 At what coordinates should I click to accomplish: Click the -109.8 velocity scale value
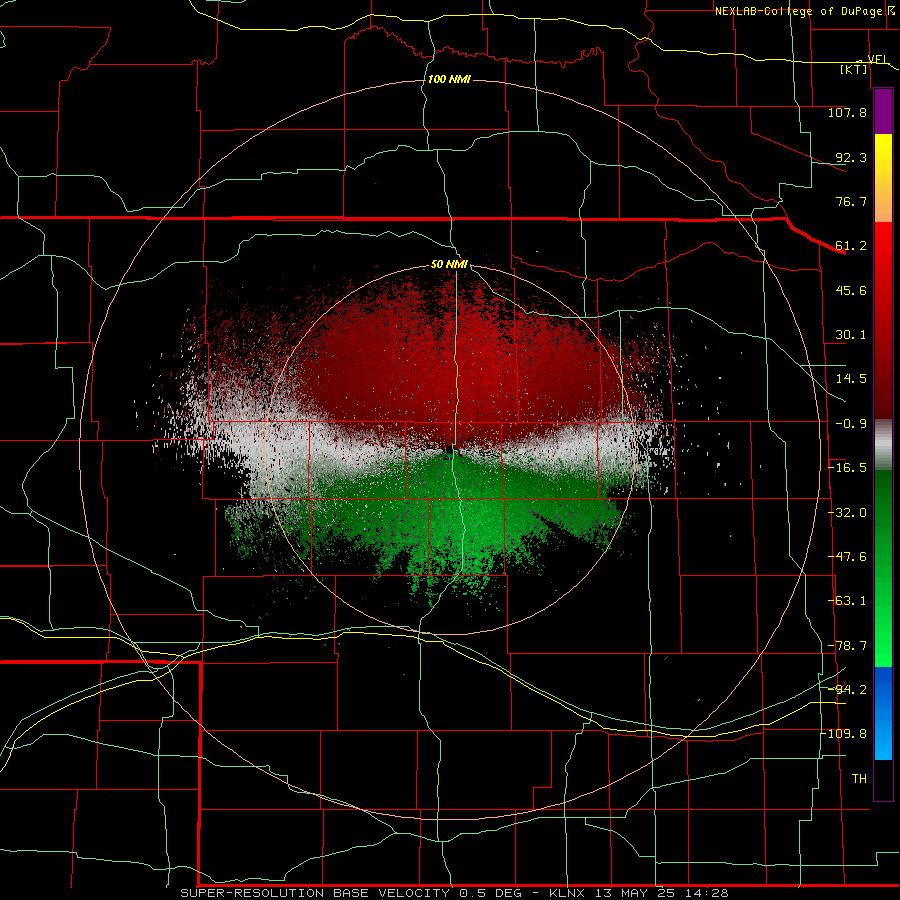(844, 734)
